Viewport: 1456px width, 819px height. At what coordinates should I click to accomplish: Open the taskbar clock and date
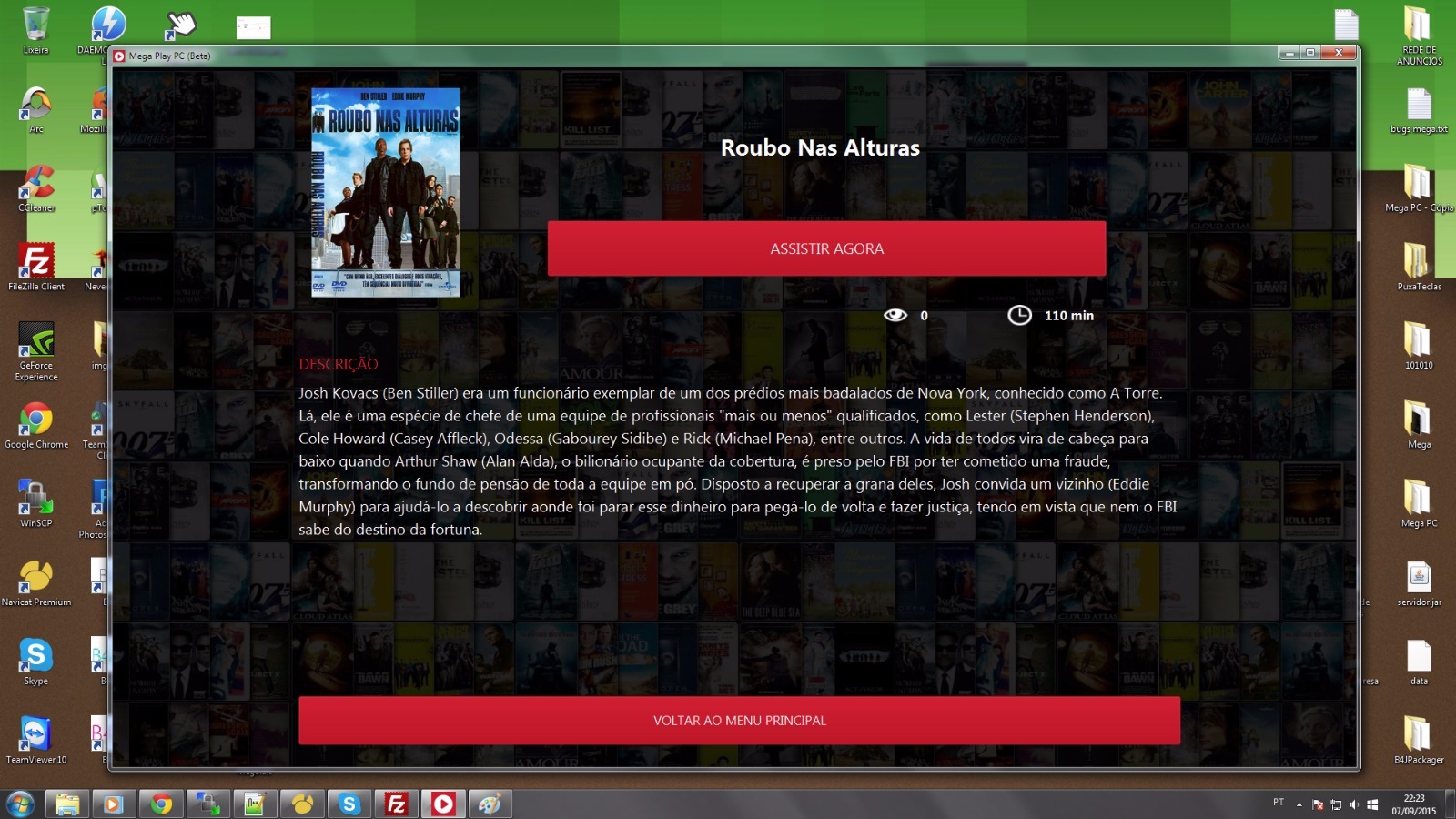click(x=1413, y=804)
